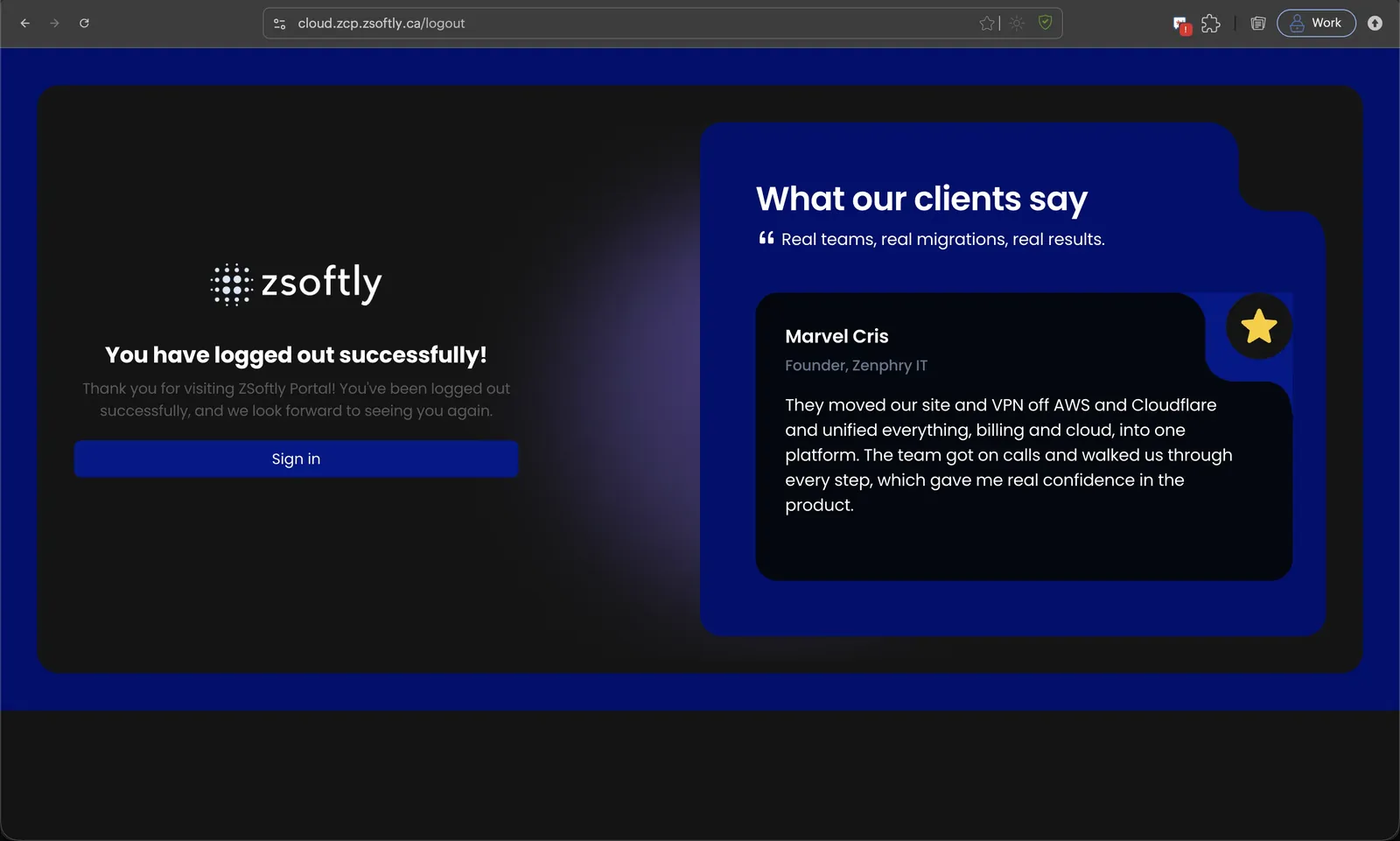Click the quotation mark icon

(x=766, y=238)
